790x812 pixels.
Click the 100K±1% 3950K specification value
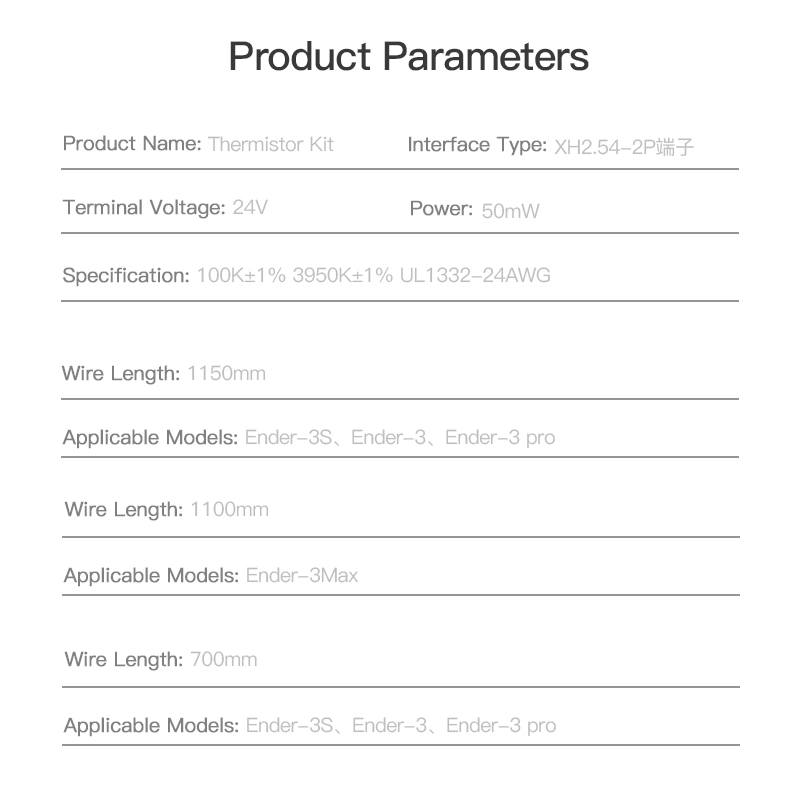(x=373, y=275)
